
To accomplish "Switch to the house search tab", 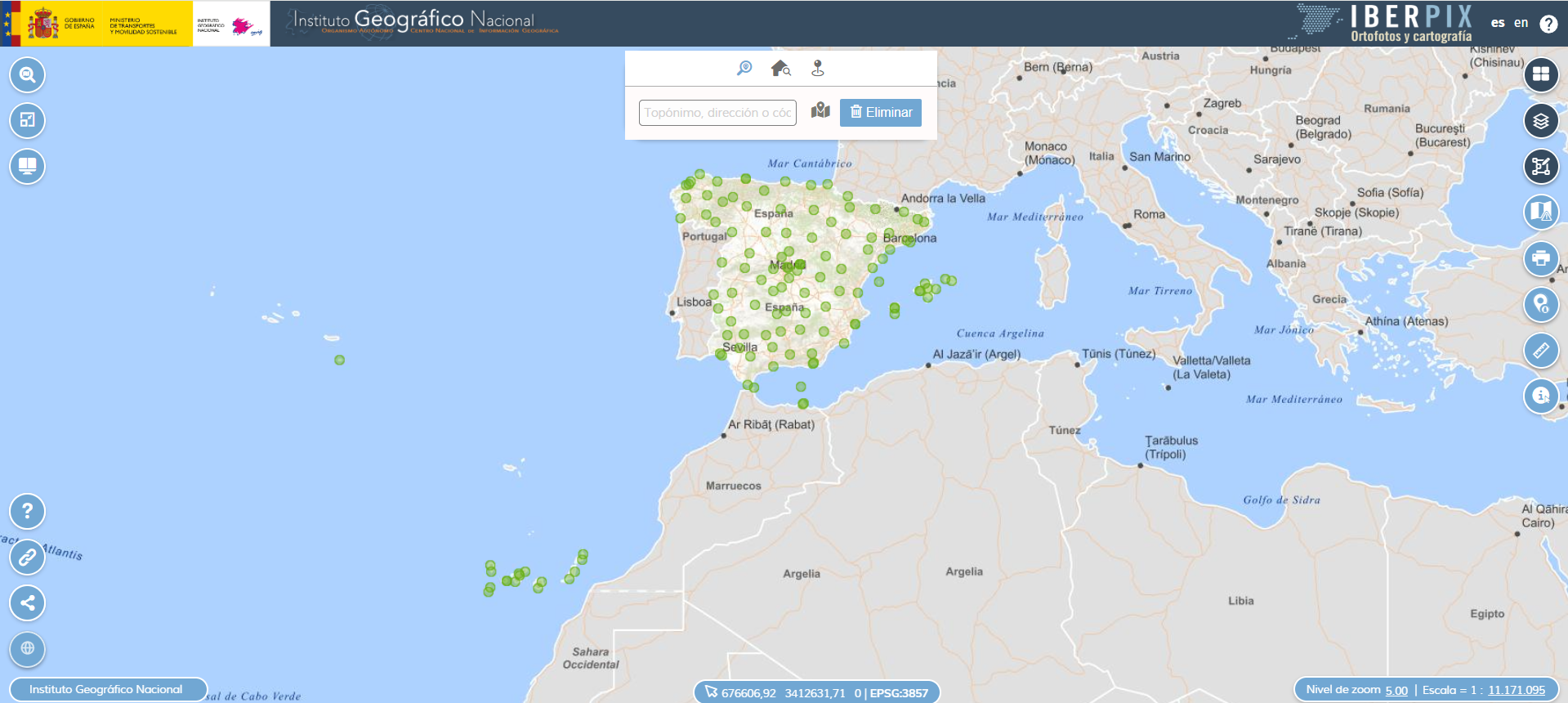I will (x=780, y=68).
